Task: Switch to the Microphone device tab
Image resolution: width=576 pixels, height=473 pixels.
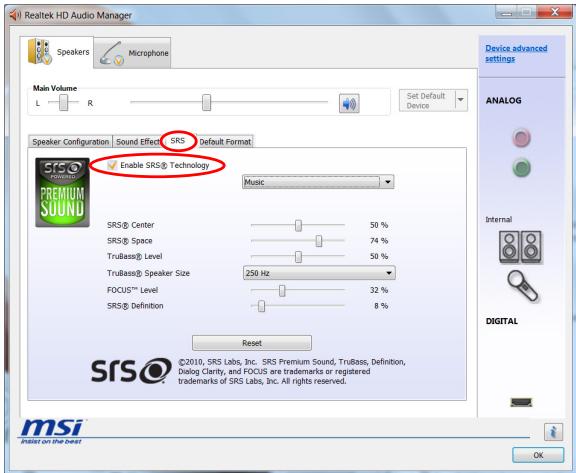Action: [132, 53]
